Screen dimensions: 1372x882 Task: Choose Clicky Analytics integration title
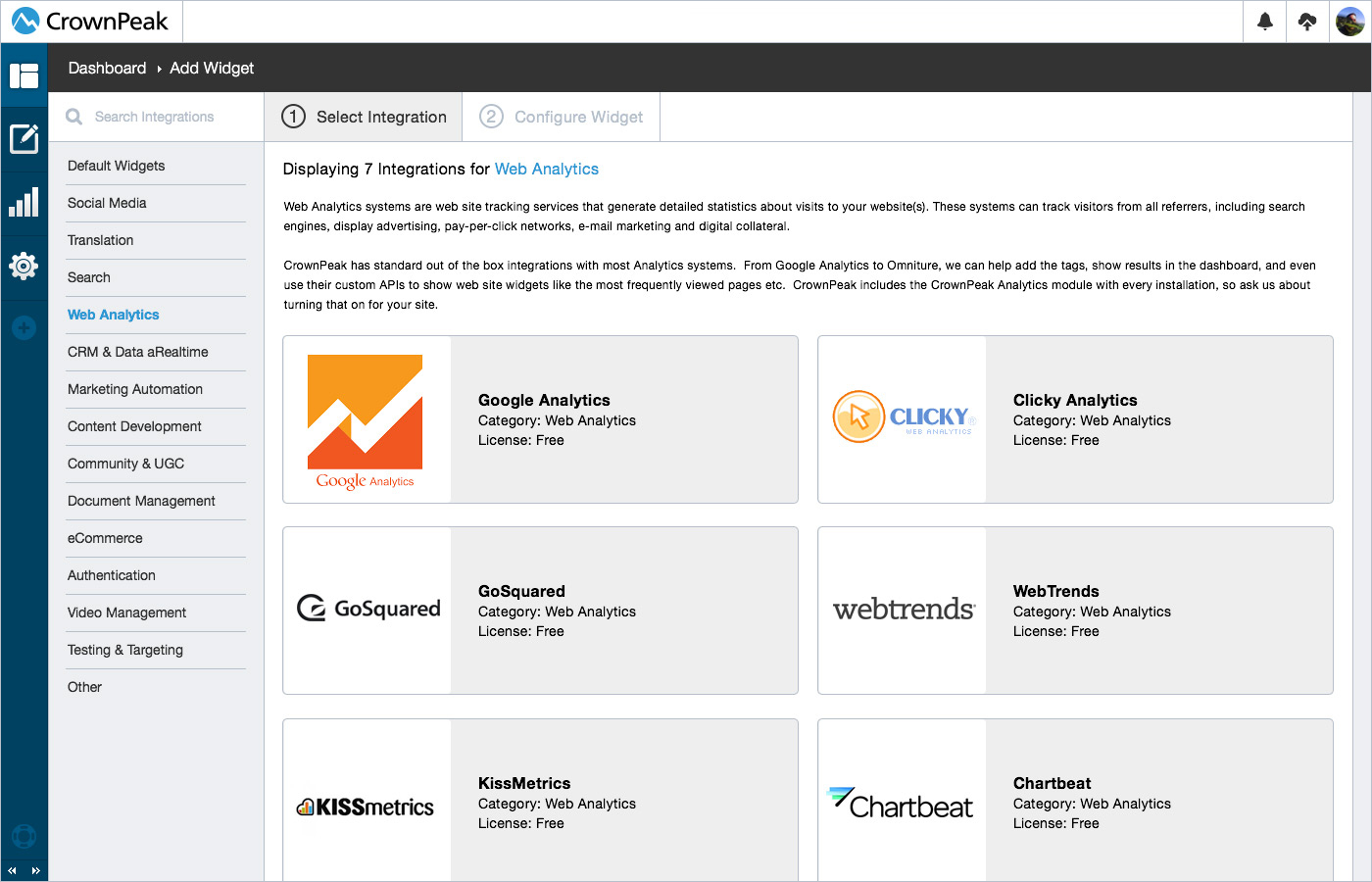[1075, 400]
